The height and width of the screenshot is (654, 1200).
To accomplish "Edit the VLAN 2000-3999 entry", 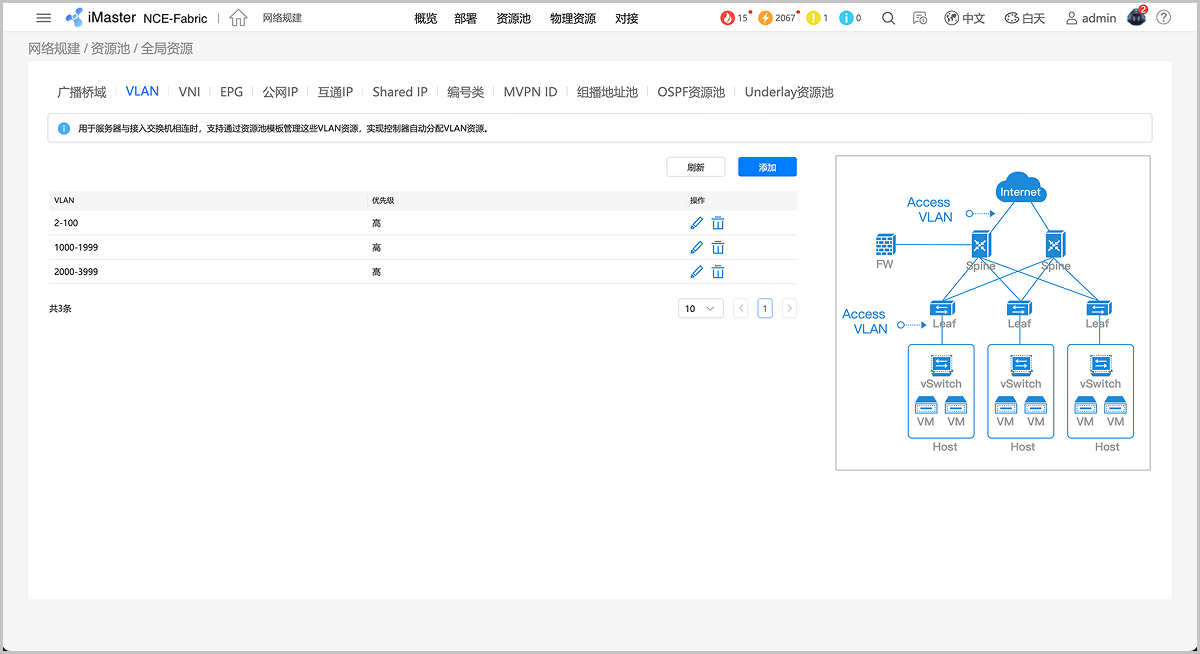I will coord(697,272).
